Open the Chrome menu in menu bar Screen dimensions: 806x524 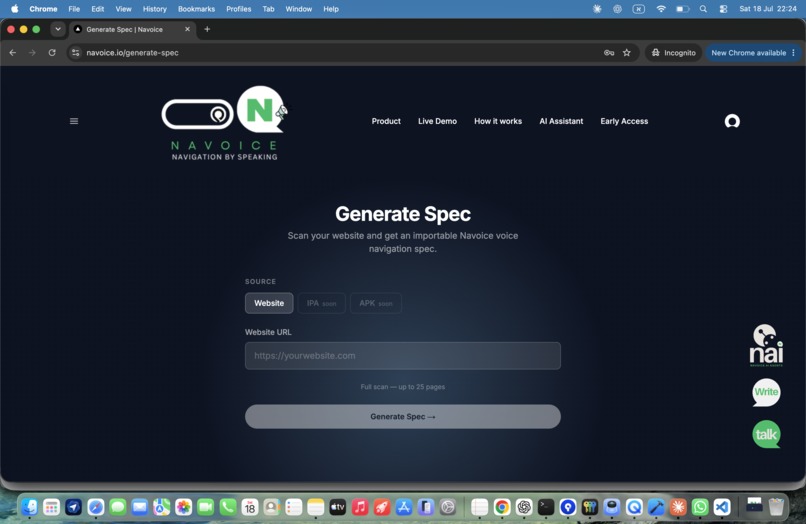pos(43,9)
